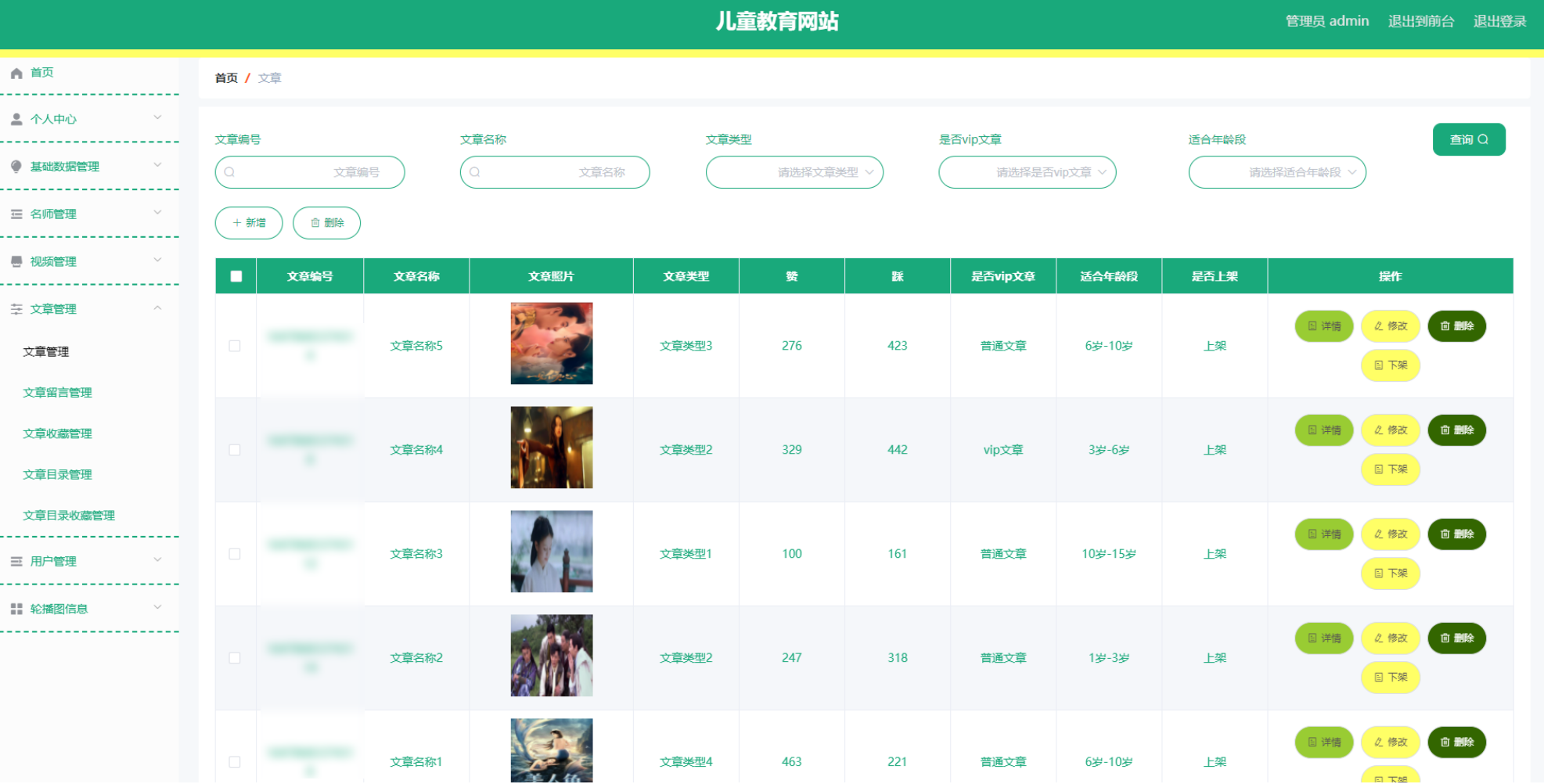
Task: Expand the 名师管理 menu
Action: tap(89, 214)
